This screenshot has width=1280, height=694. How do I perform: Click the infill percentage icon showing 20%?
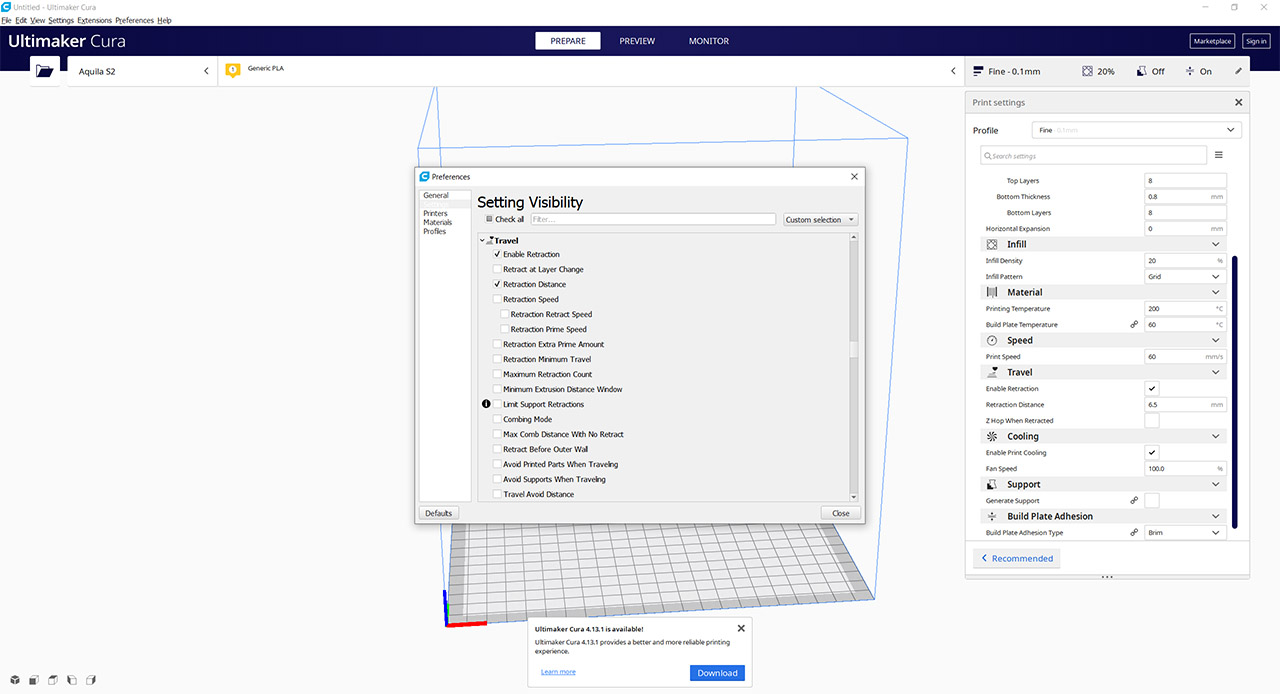tap(1088, 71)
